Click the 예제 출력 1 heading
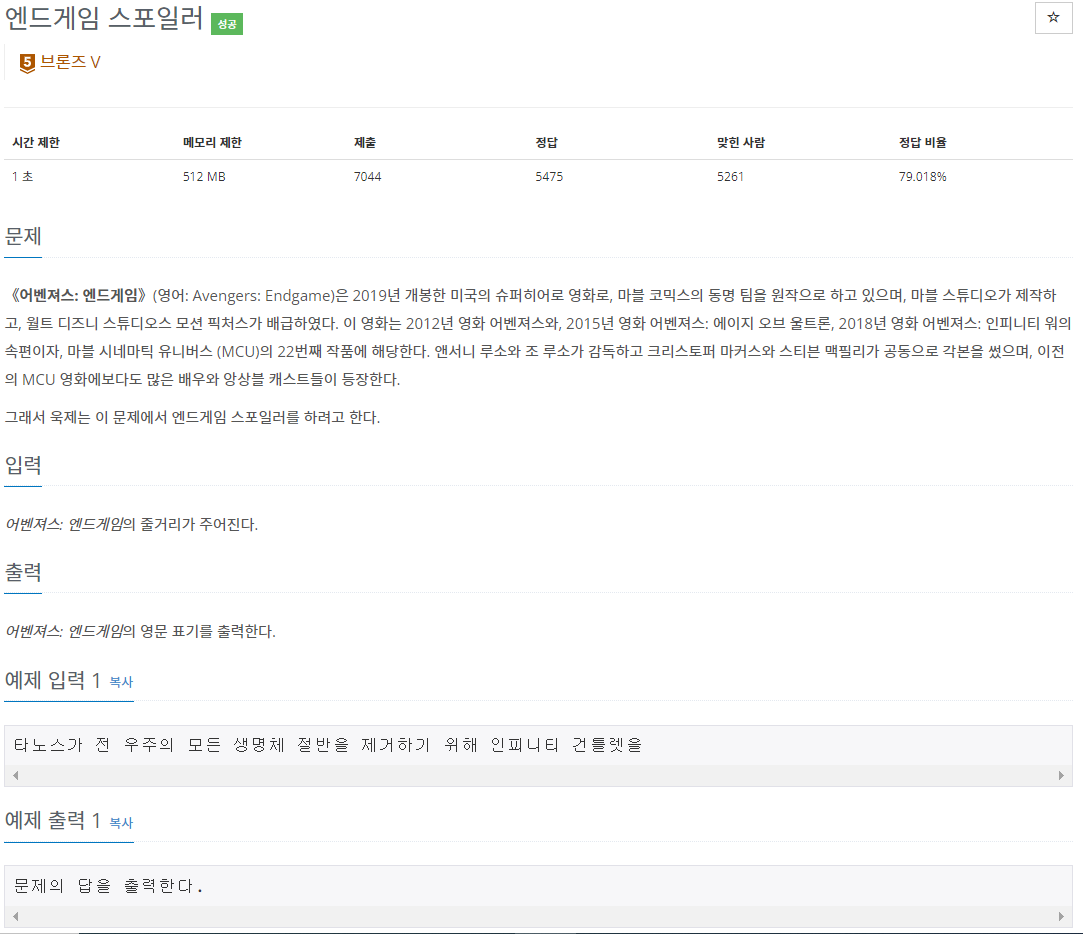 52,821
